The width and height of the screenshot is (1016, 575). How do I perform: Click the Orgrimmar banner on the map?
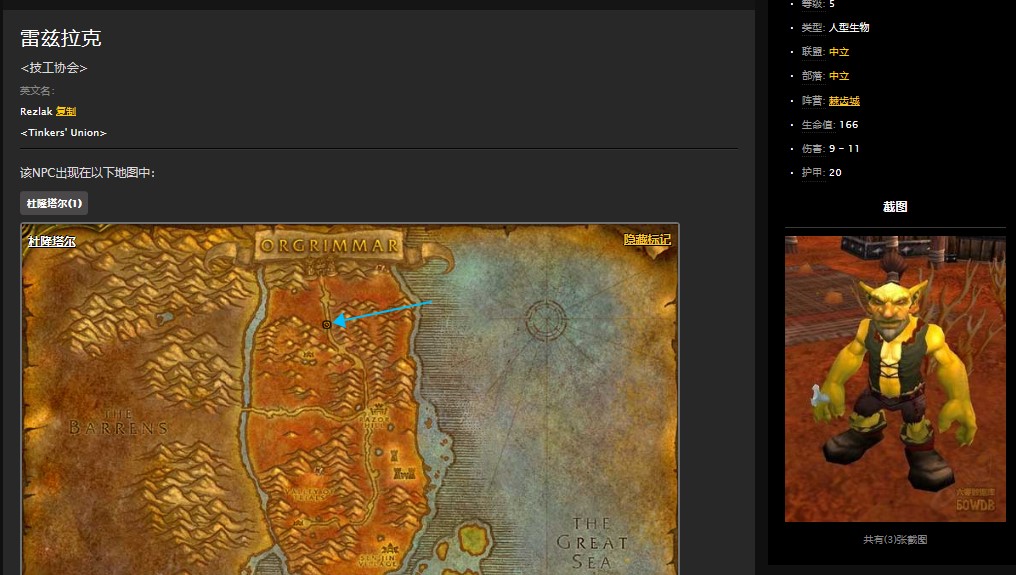[x=329, y=245]
